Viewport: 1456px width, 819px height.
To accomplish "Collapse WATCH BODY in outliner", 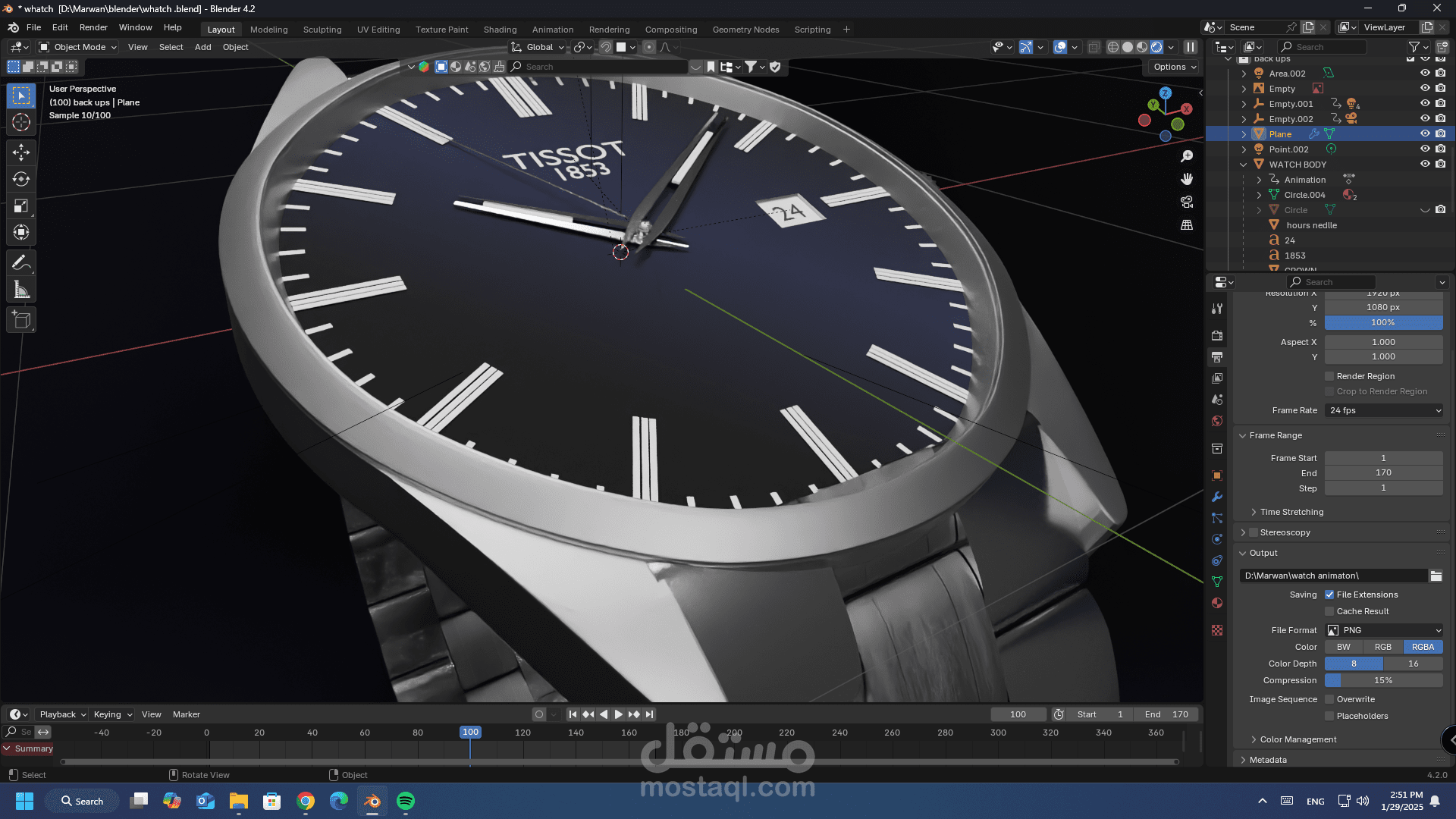I will click(x=1244, y=165).
